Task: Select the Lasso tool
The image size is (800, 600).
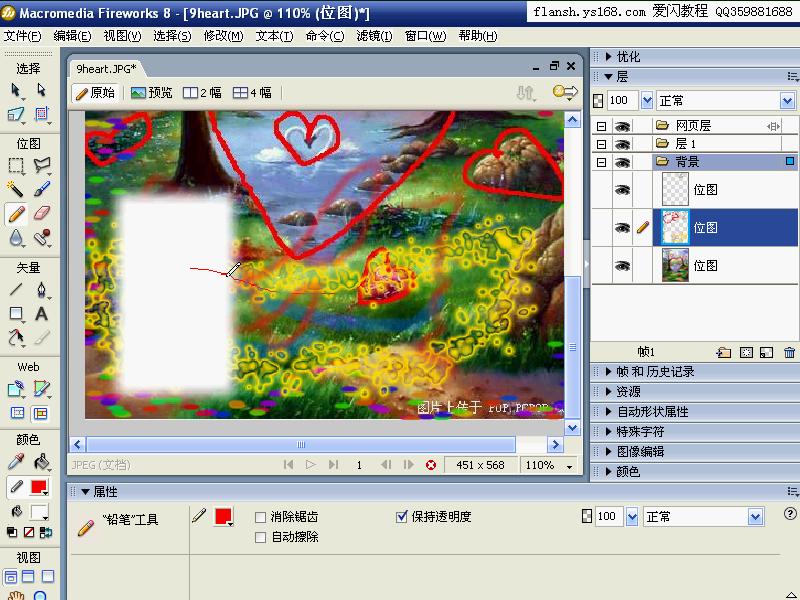Action: point(42,165)
